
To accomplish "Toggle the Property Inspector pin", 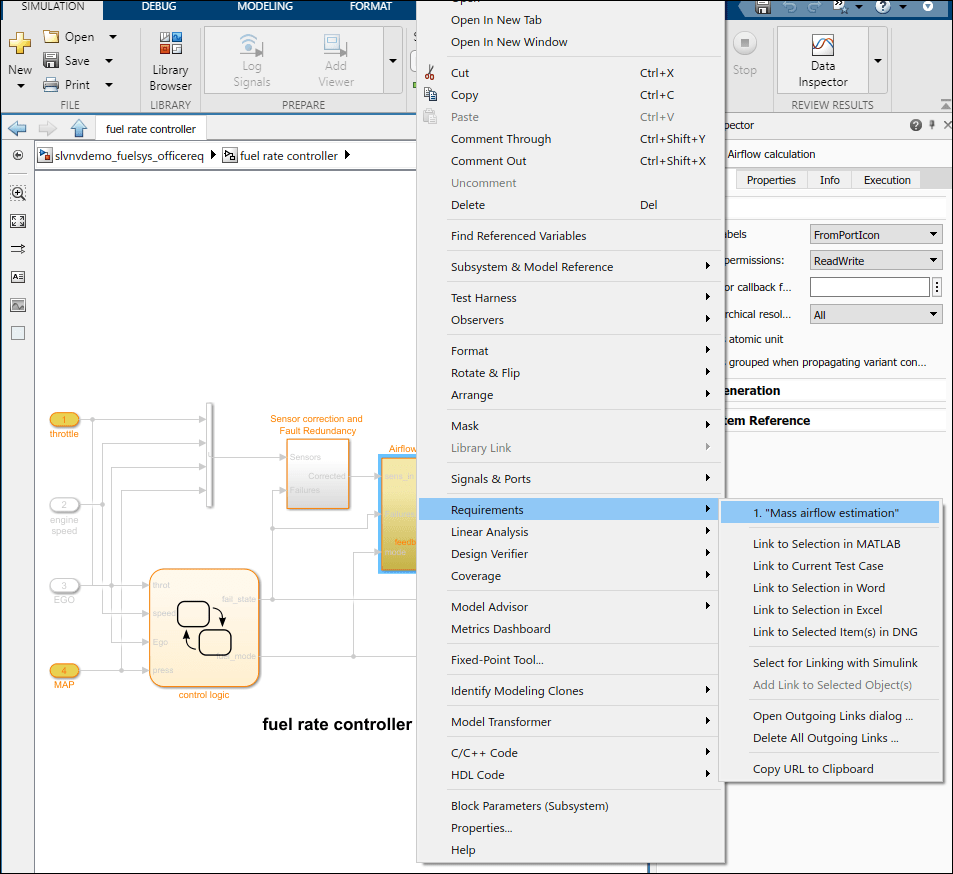I will 932,126.
